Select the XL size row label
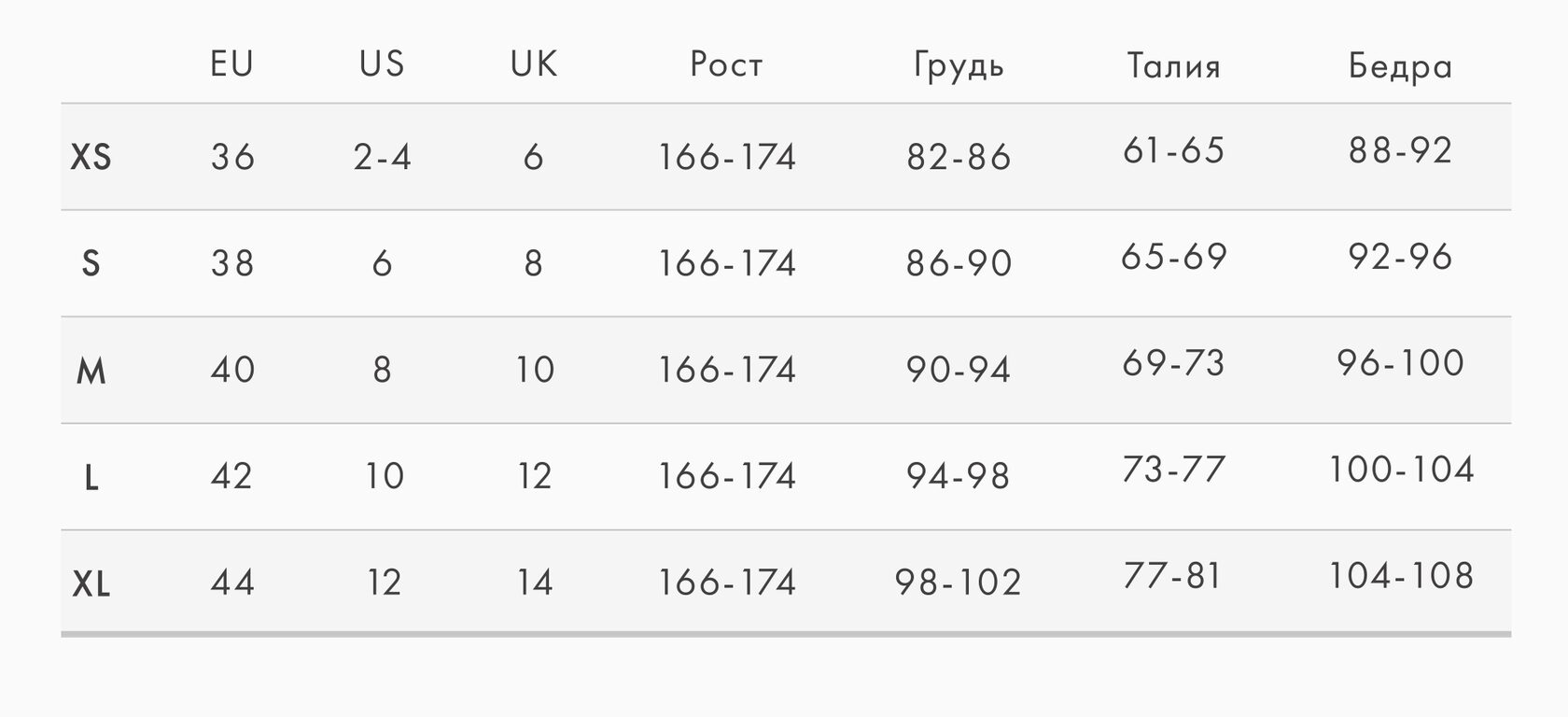The height and width of the screenshot is (717, 1568). coord(91,584)
